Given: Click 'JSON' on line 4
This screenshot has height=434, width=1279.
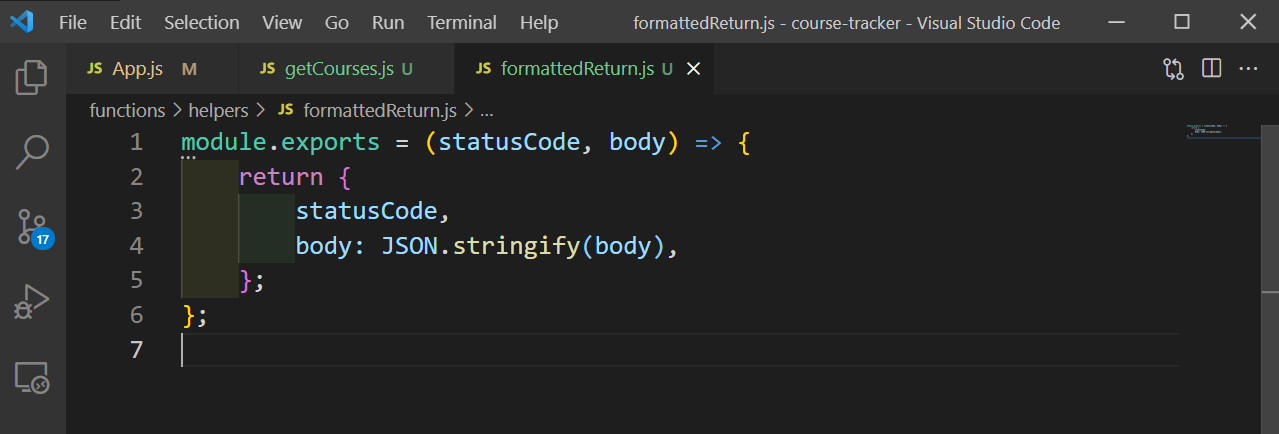Looking at the screenshot, I should 409,246.
